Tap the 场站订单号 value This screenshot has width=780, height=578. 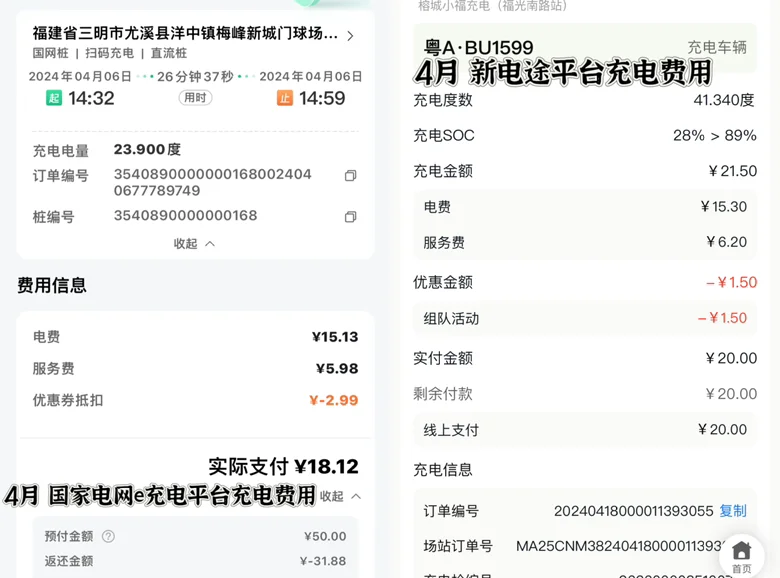pos(620,546)
